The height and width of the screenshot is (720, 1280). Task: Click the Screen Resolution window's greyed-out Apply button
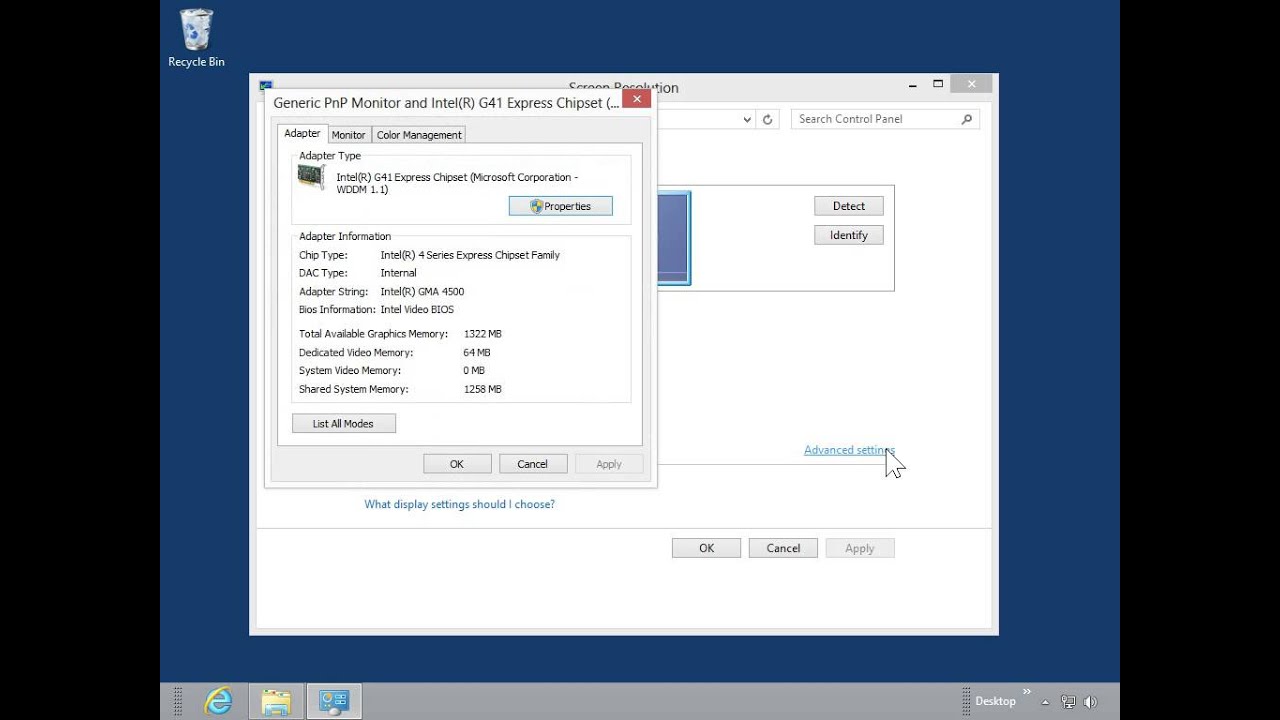tap(860, 548)
